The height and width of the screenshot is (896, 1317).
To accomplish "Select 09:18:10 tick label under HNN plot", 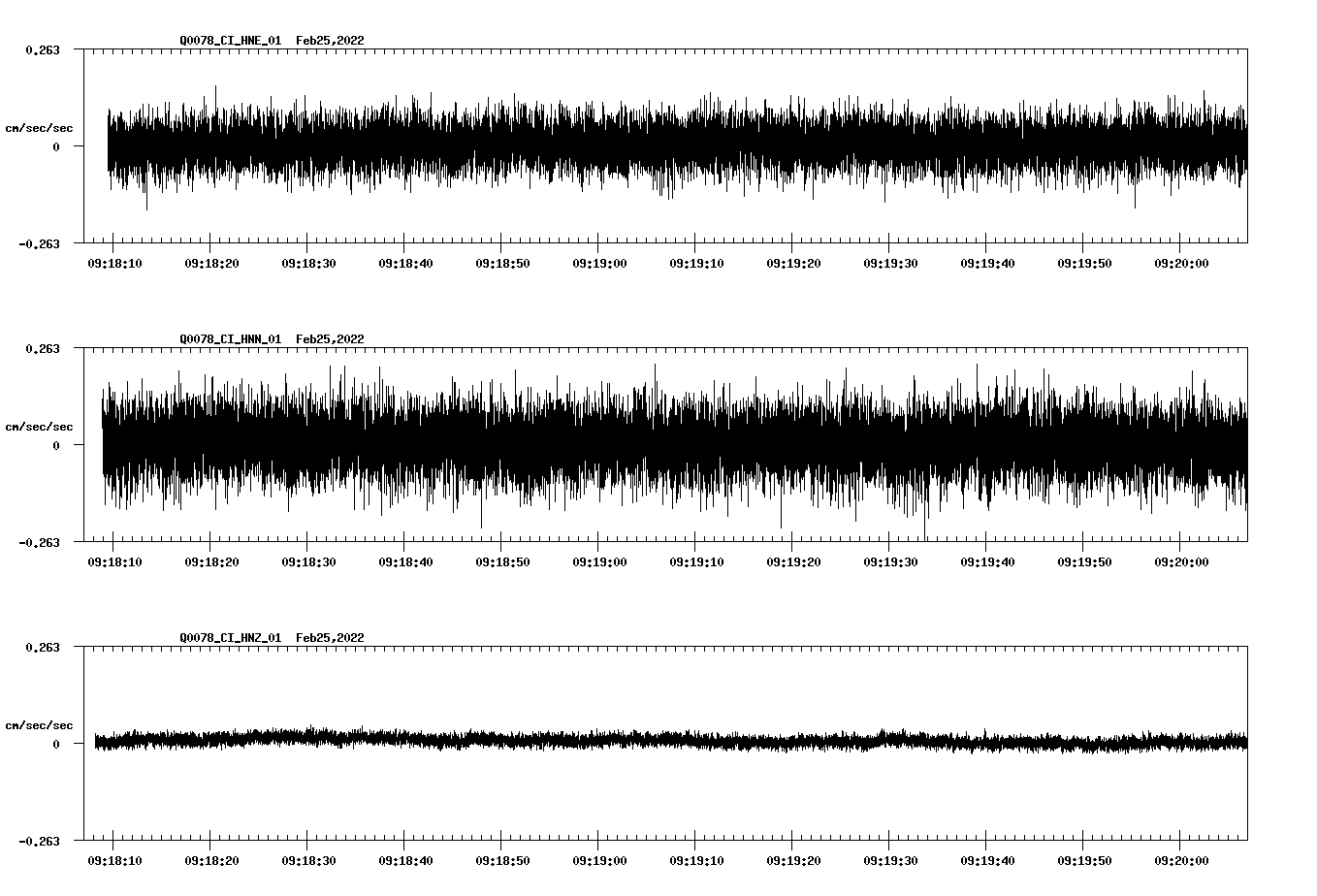I will coord(114,561).
